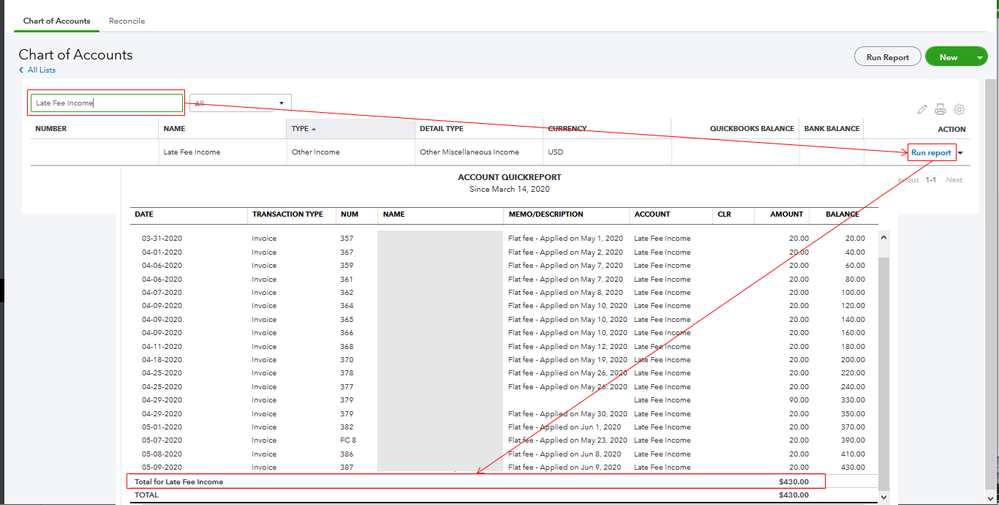Expand the arrow beside Run report

point(960,153)
